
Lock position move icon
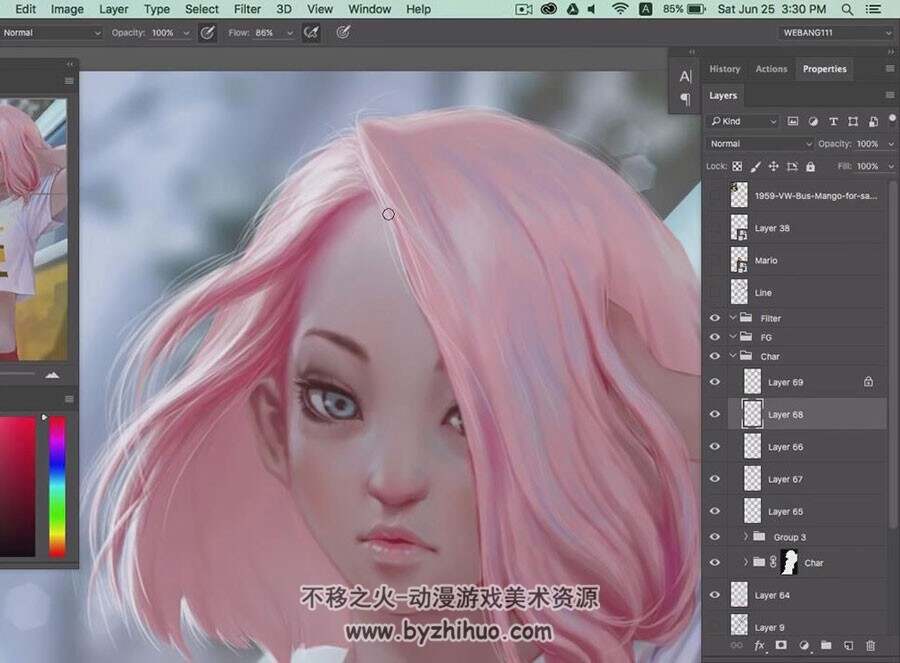click(x=774, y=166)
